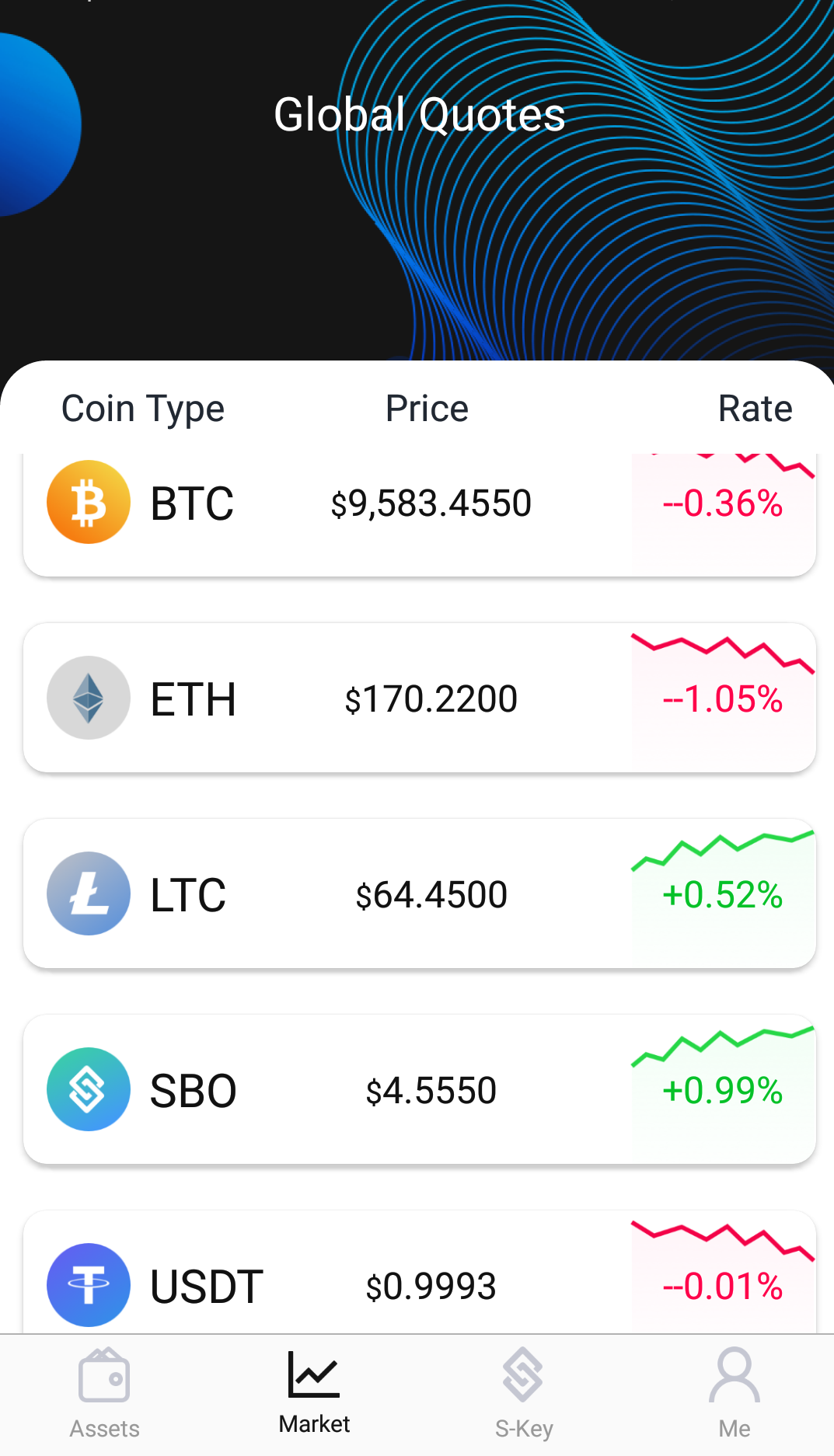Tap the Ethereum diamond icon

tap(89, 698)
